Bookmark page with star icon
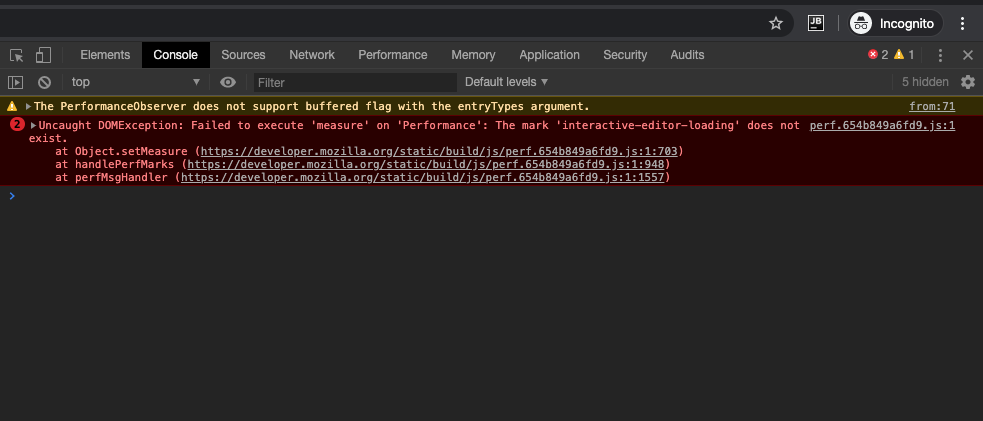 tap(776, 24)
